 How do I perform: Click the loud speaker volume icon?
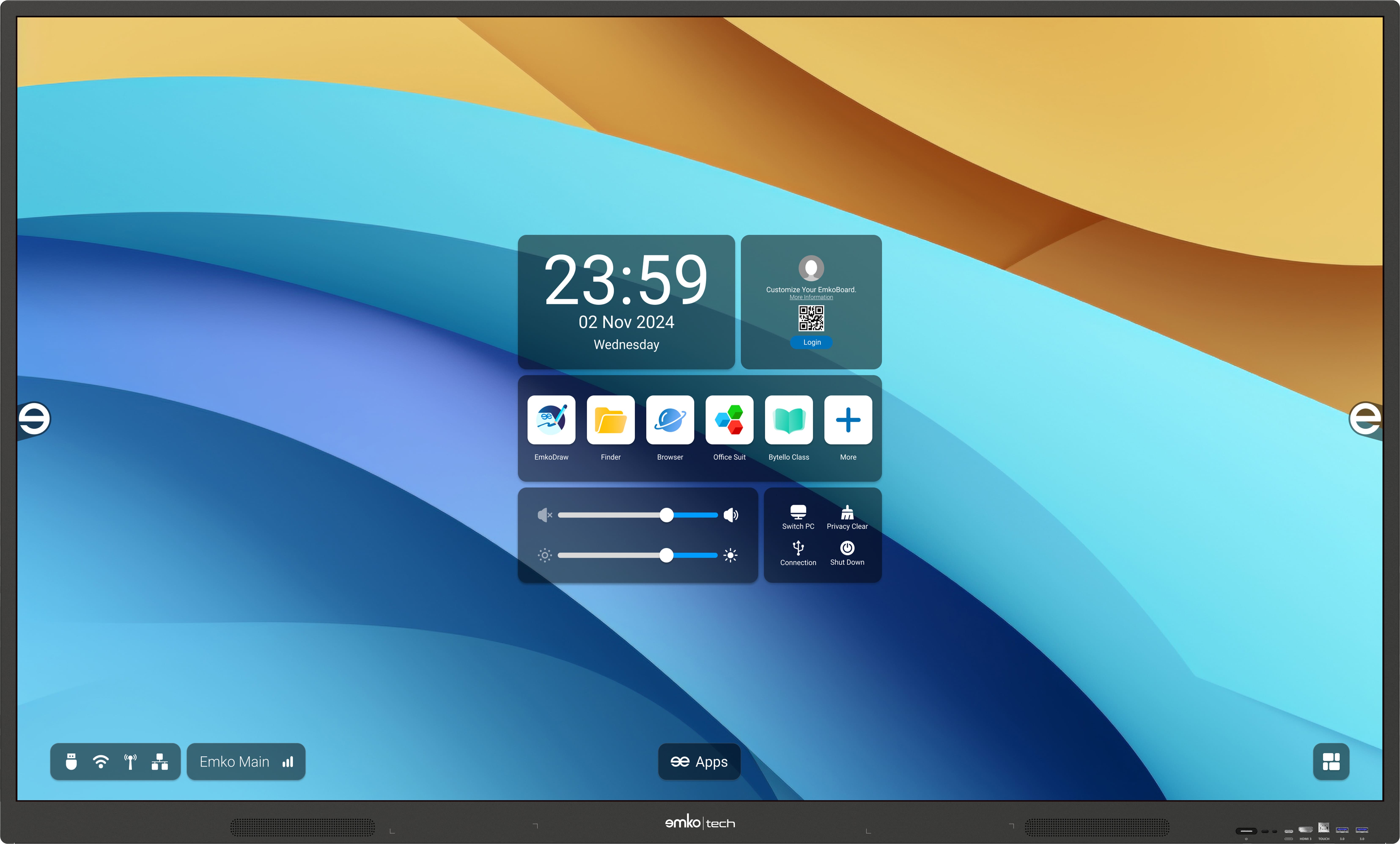pyautogui.click(x=731, y=515)
